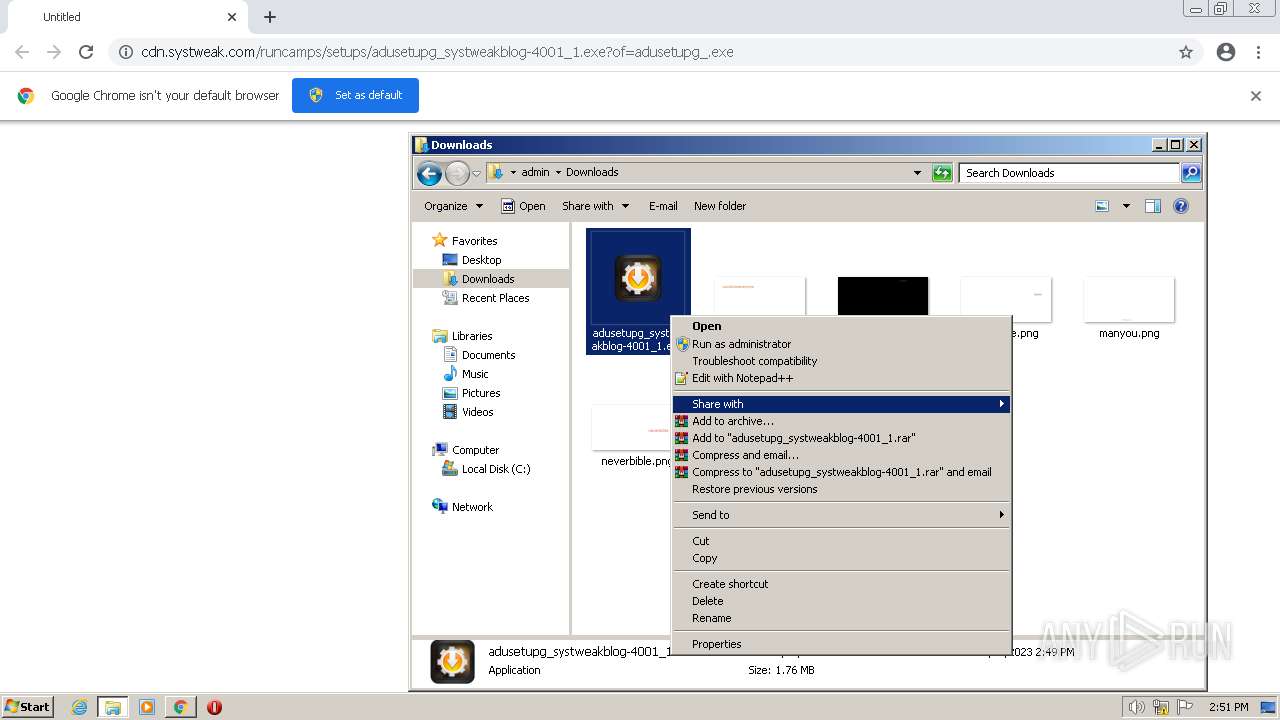Select the black thumbnail image file
1280x720 pixels.
point(883,296)
